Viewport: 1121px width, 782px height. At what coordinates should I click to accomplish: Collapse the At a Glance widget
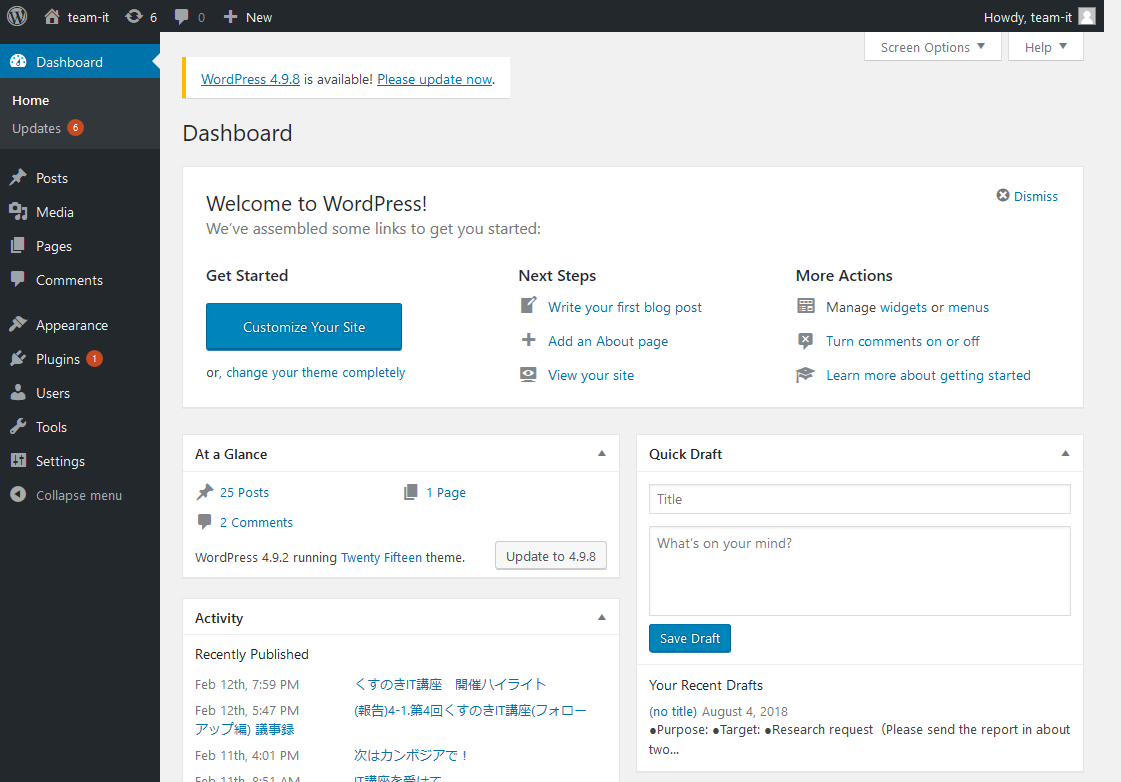point(602,454)
